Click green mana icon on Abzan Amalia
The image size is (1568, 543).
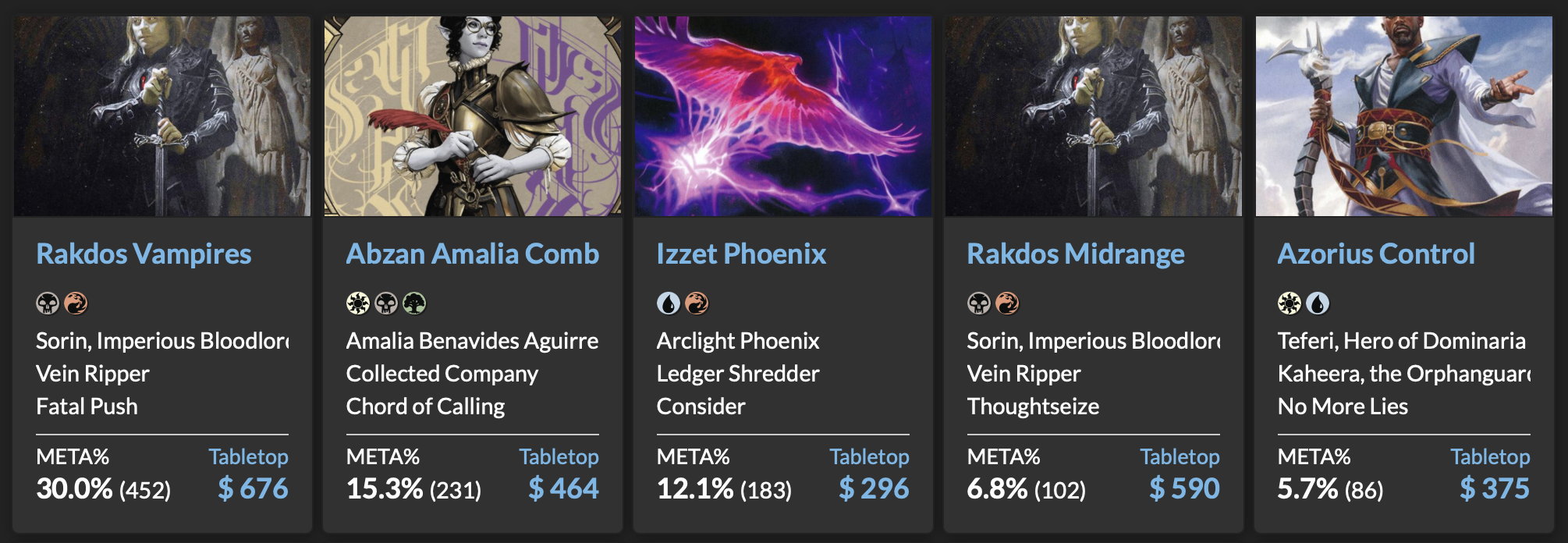[414, 303]
